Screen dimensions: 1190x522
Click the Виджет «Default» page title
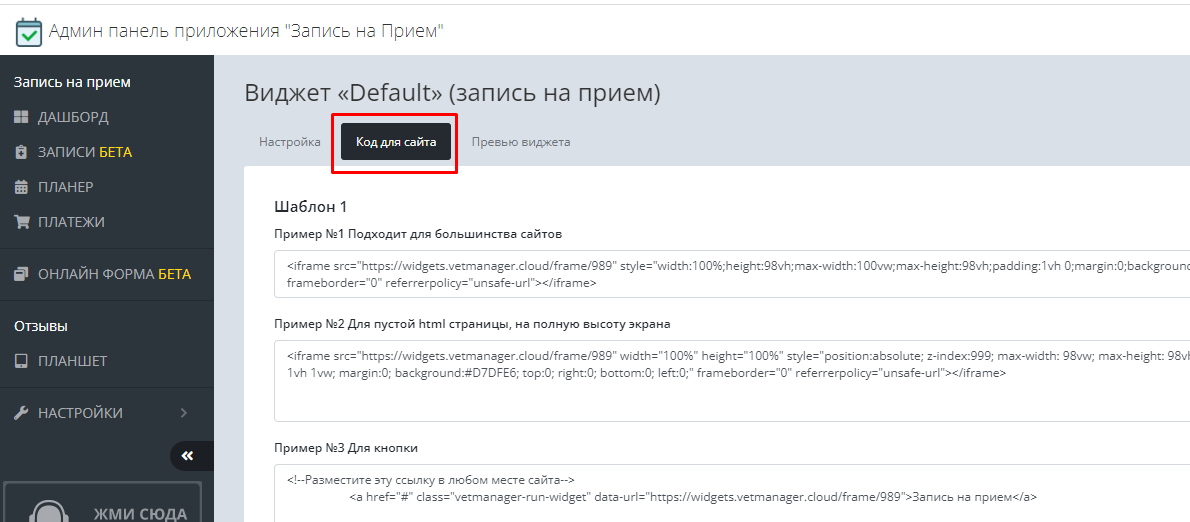[x=452, y=93]
